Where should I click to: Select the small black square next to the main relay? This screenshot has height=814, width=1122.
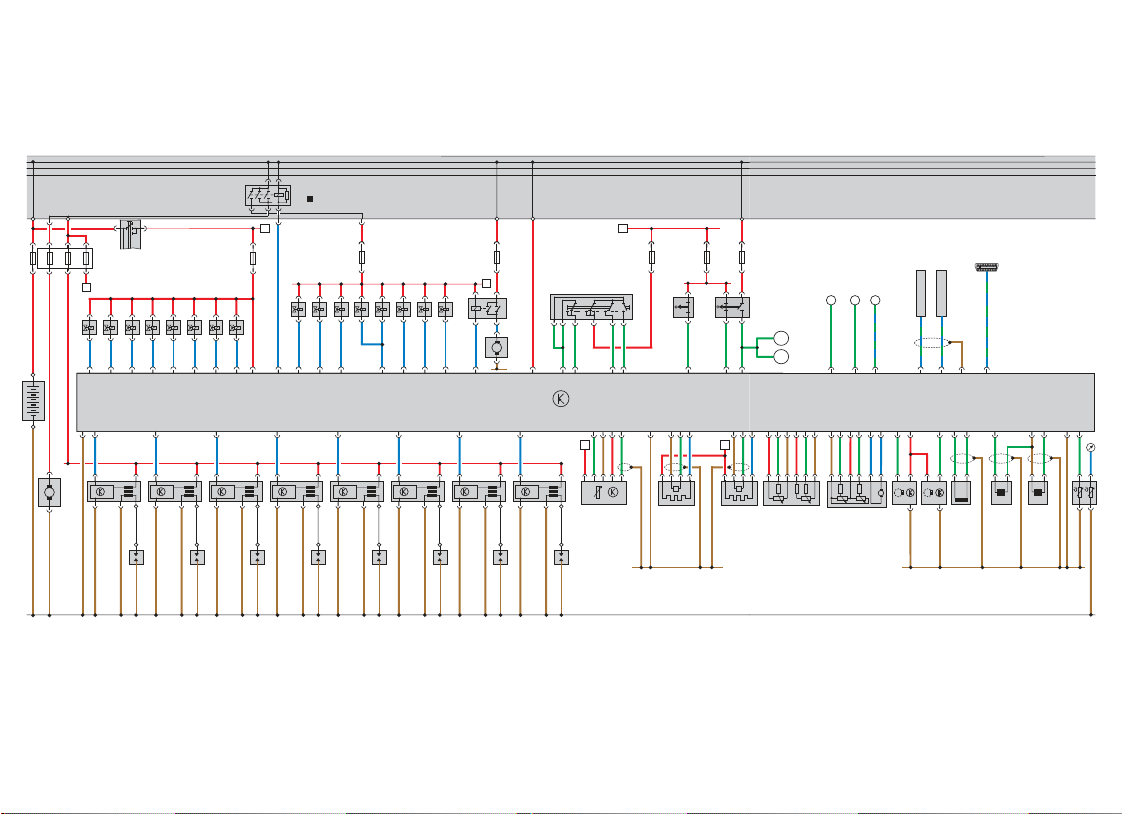310,199
